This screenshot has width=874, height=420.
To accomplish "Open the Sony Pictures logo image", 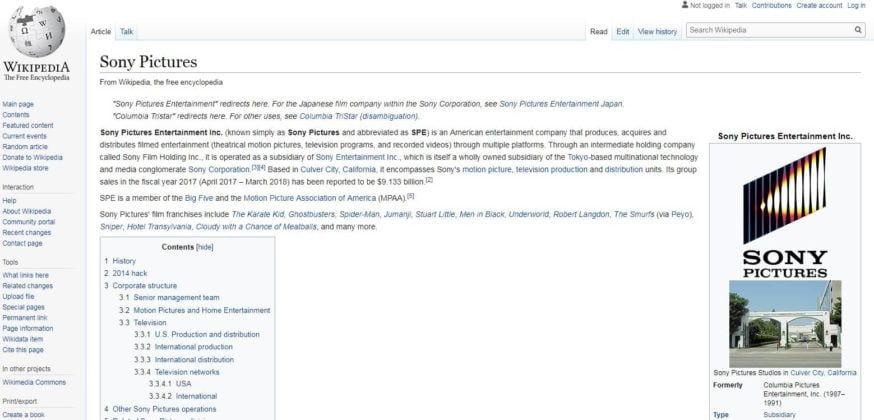I will pos(784,212).
